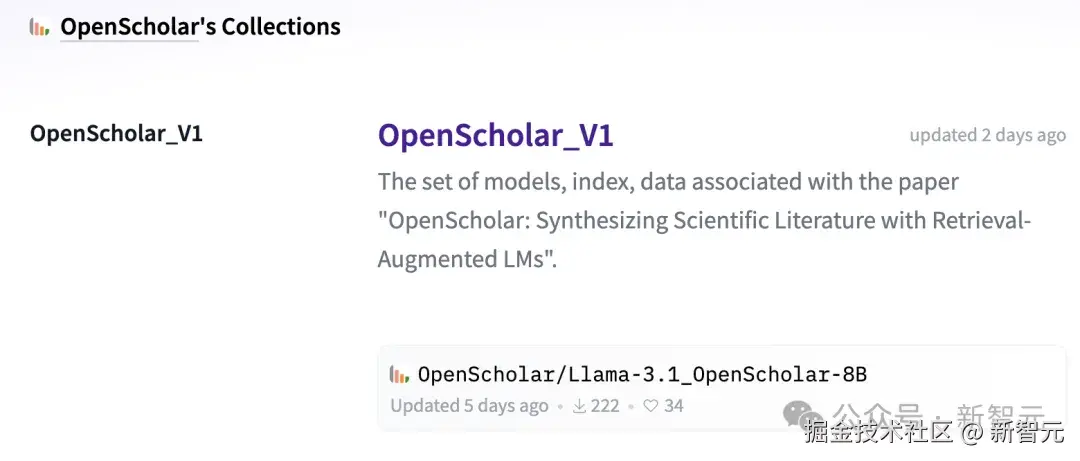Click the download count 222
The width and height of the screenshot is (1080, 461).
pyautogui.click(x=605, y=405)
